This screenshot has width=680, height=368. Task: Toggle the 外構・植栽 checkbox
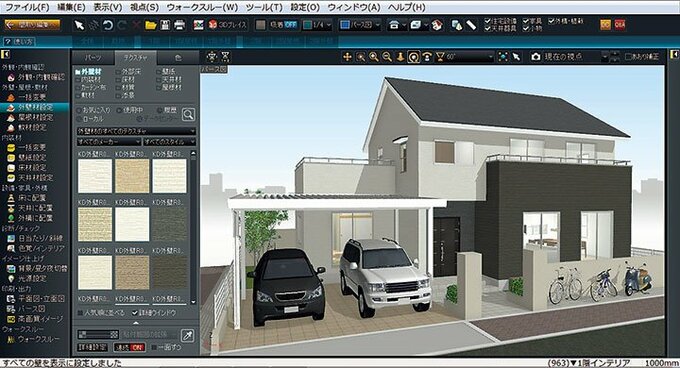tap(551, 21)
